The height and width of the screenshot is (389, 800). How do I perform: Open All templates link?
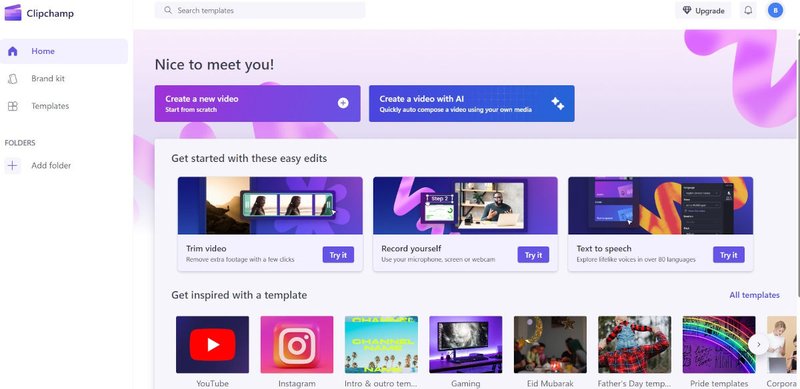[x=754, y=295]
